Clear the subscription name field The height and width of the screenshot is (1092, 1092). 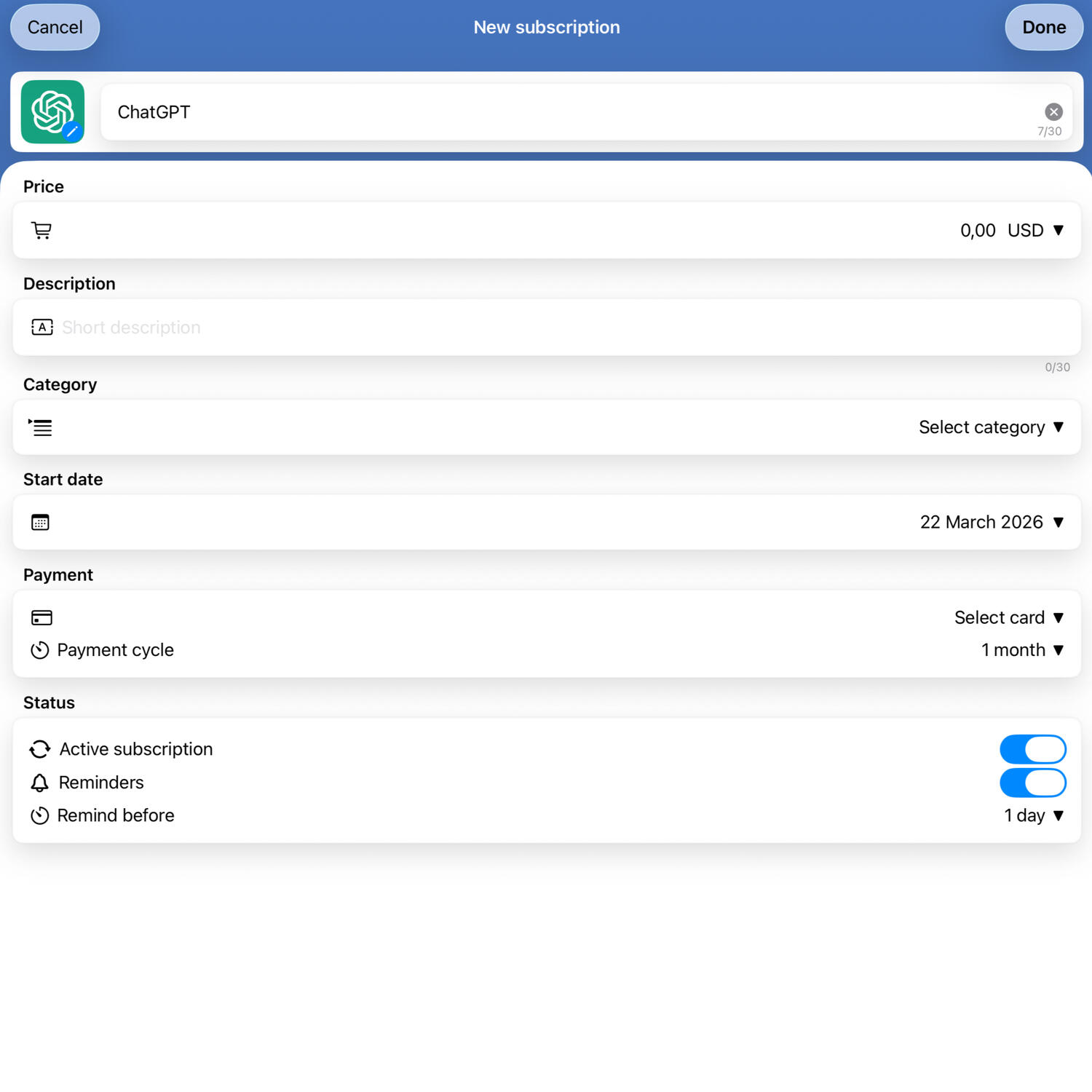pyautogui.click(x=1053, y=111)
